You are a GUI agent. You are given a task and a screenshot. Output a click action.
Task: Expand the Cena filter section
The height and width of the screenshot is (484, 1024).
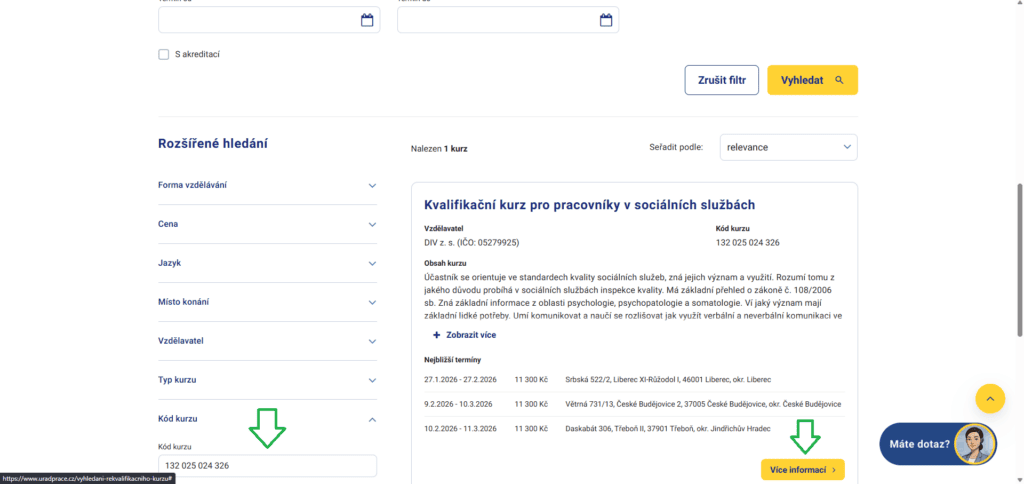tap(268, 224)
